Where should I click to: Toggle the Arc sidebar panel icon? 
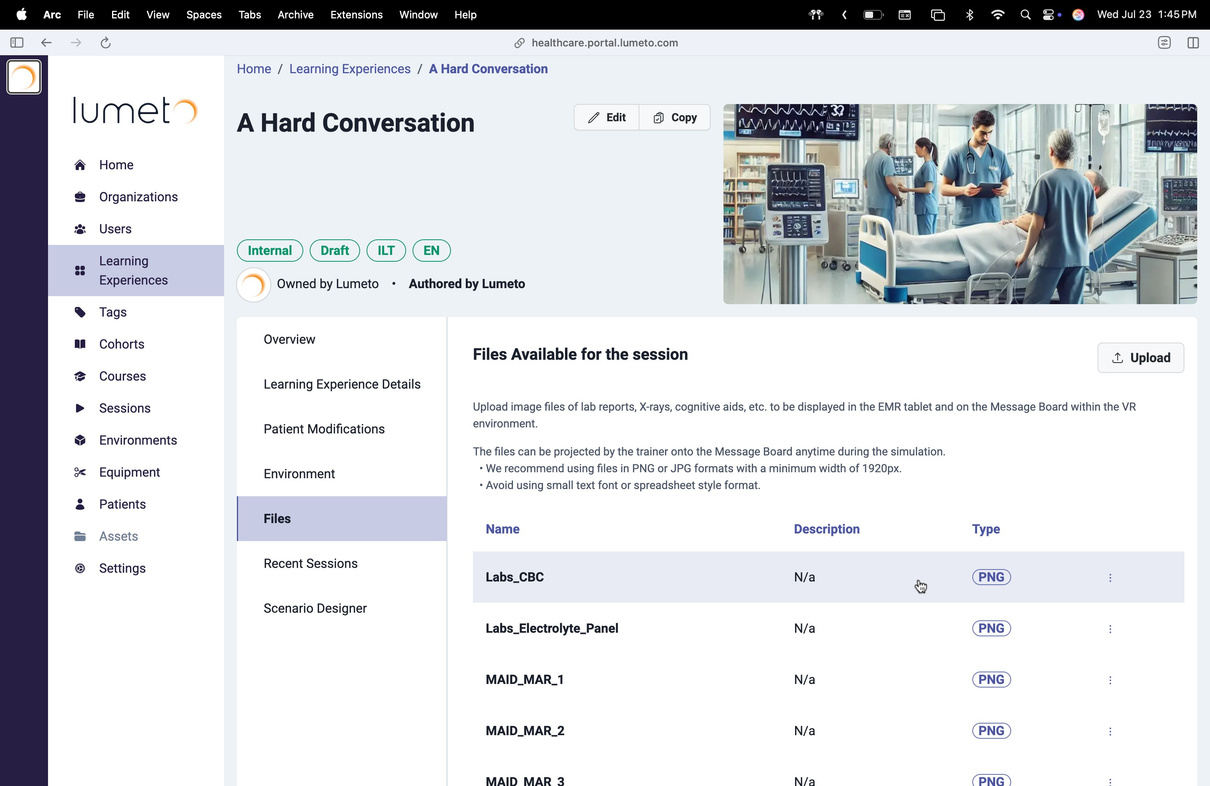click(17, 43)
